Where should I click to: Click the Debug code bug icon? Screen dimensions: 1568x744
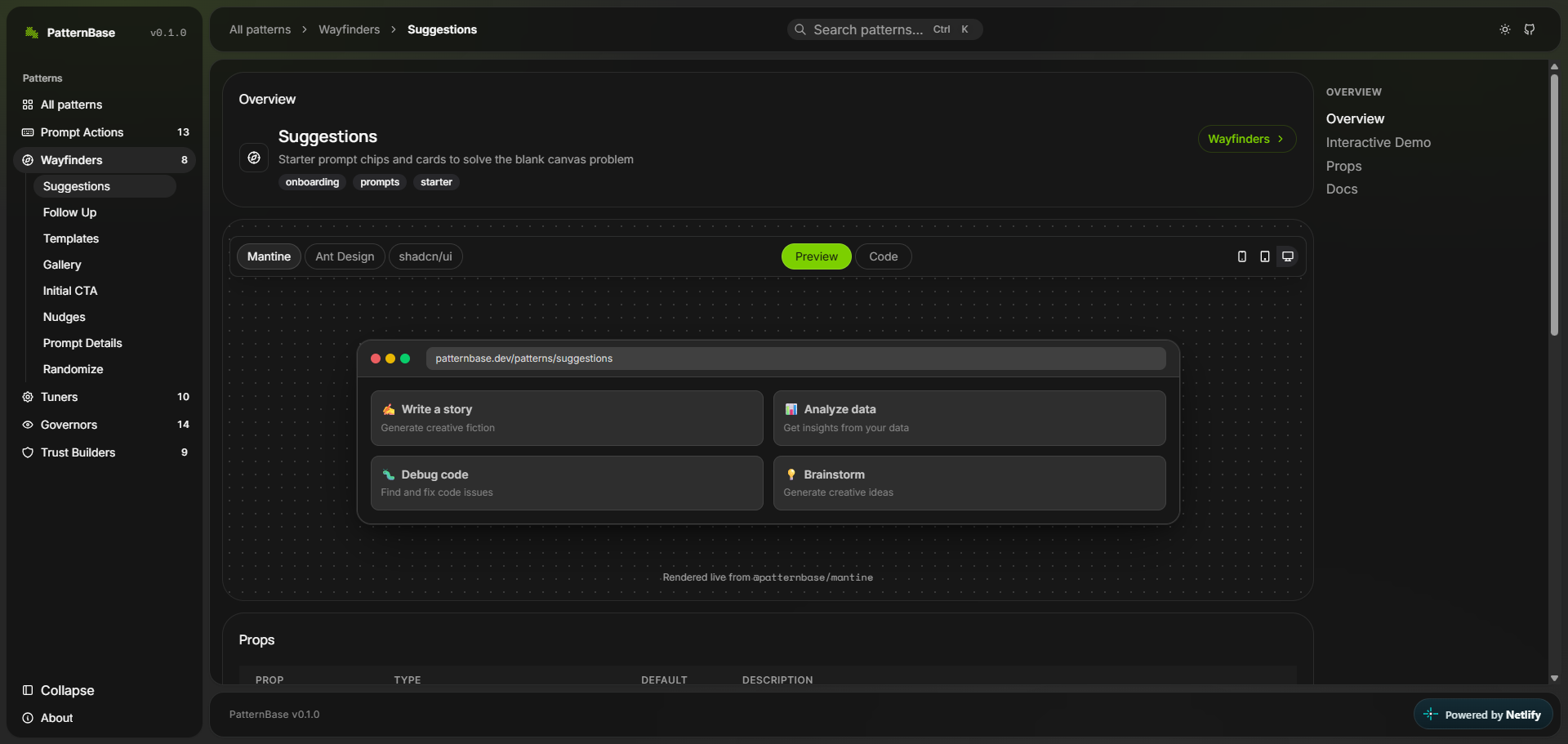(x=389, y=474)
